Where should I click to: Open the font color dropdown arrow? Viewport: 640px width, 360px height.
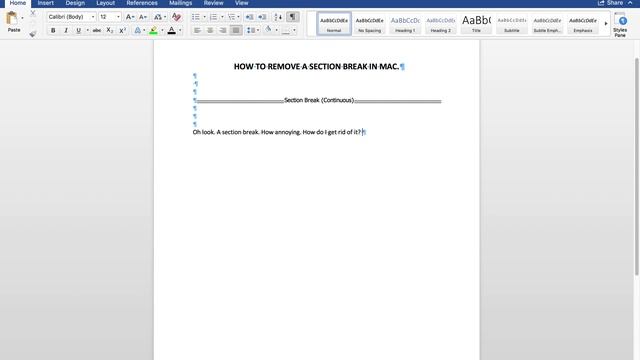tap(180, 30)
